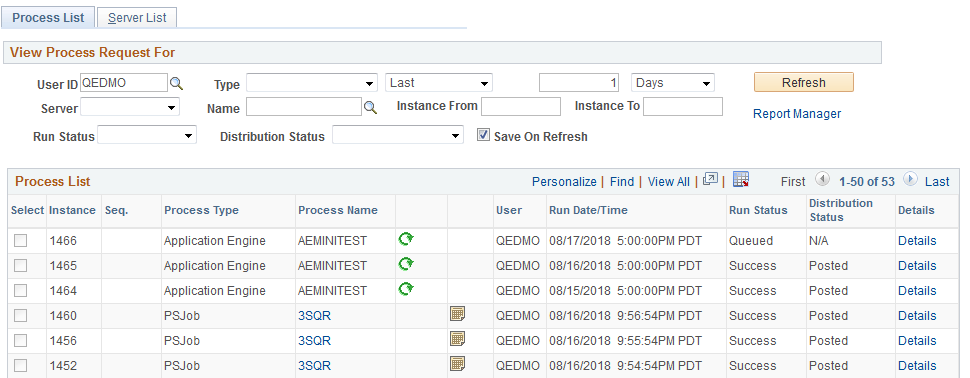Switch to Server List tab

[x=137, y=17]
